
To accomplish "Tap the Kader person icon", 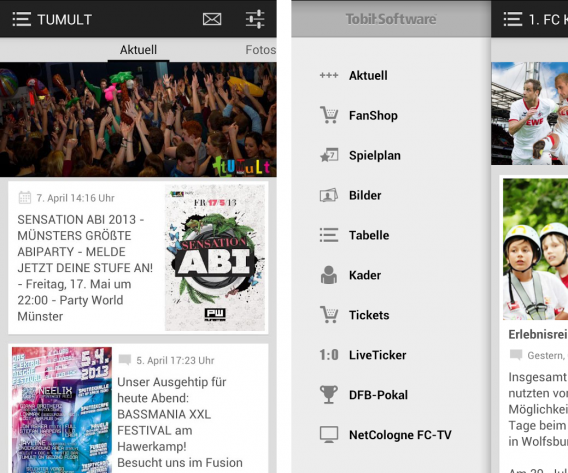I will tap(329, 275).
